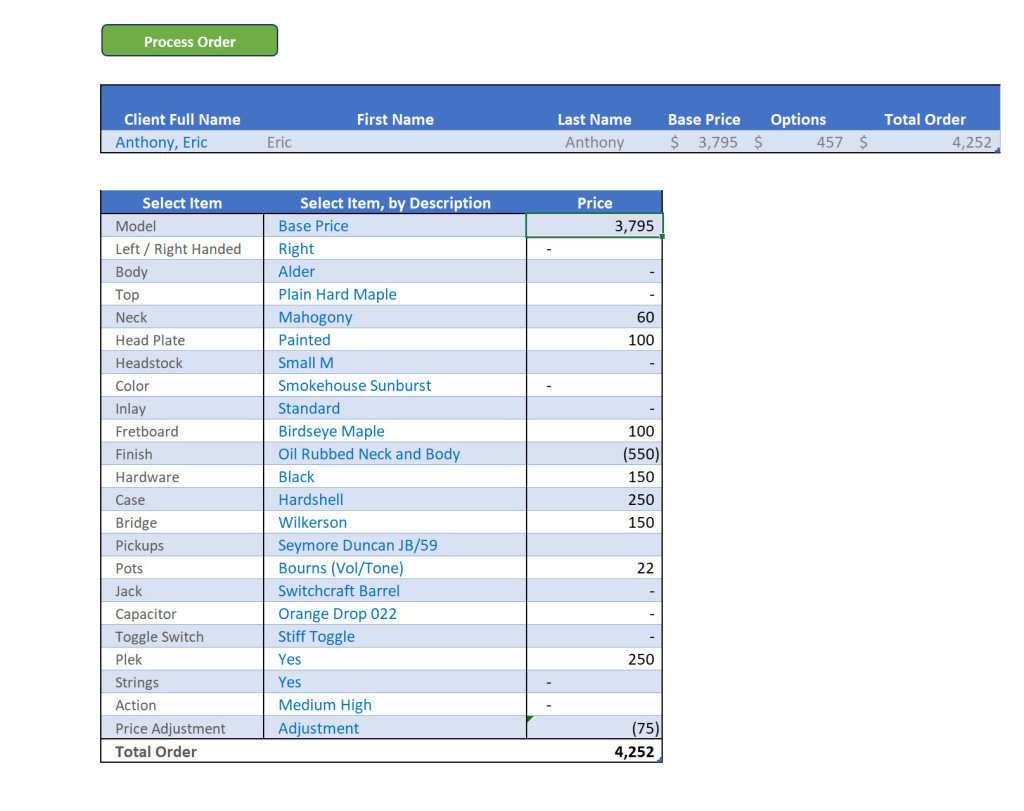Screen dimensions: 1024x811
Task: Select the Body option 'Alder'
Action: coord(395,272)
